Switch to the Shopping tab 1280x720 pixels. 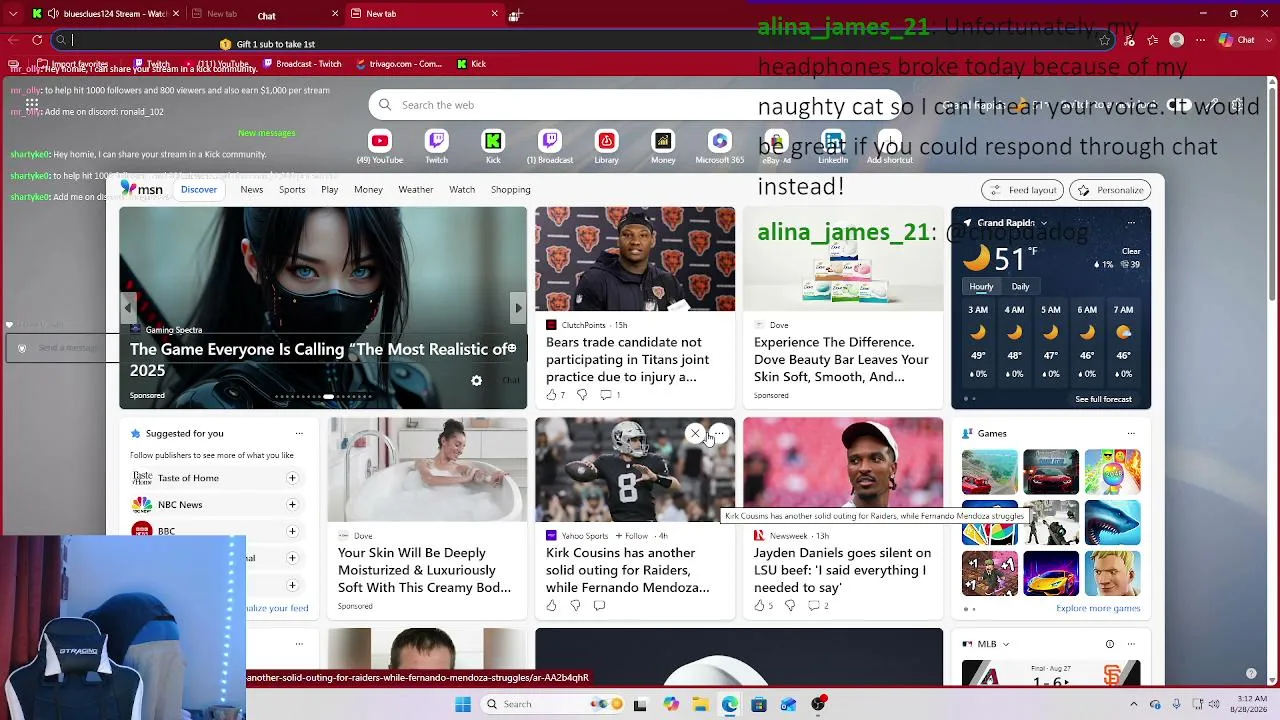511,189
